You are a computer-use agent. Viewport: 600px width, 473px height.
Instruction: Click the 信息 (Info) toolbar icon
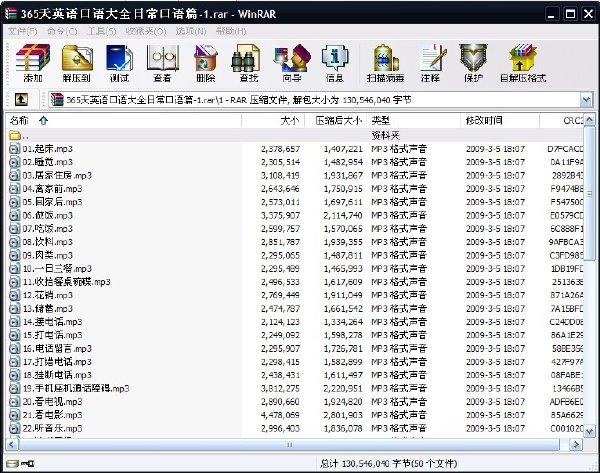[x=335, y=58]
